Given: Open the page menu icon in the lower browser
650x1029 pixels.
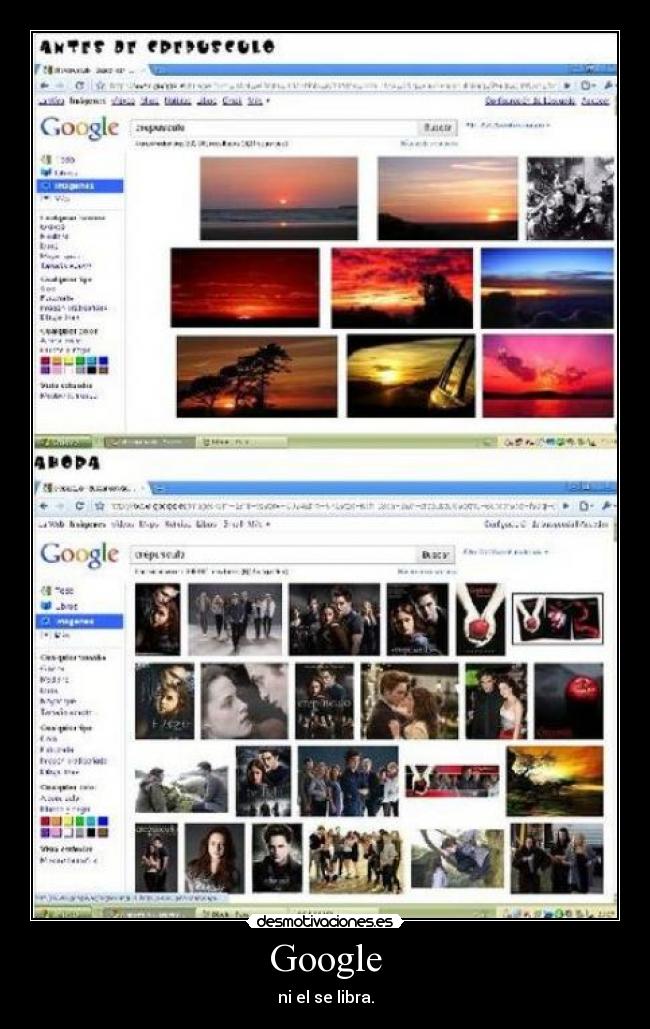Looking at the screenshot, I should point(585,506).
